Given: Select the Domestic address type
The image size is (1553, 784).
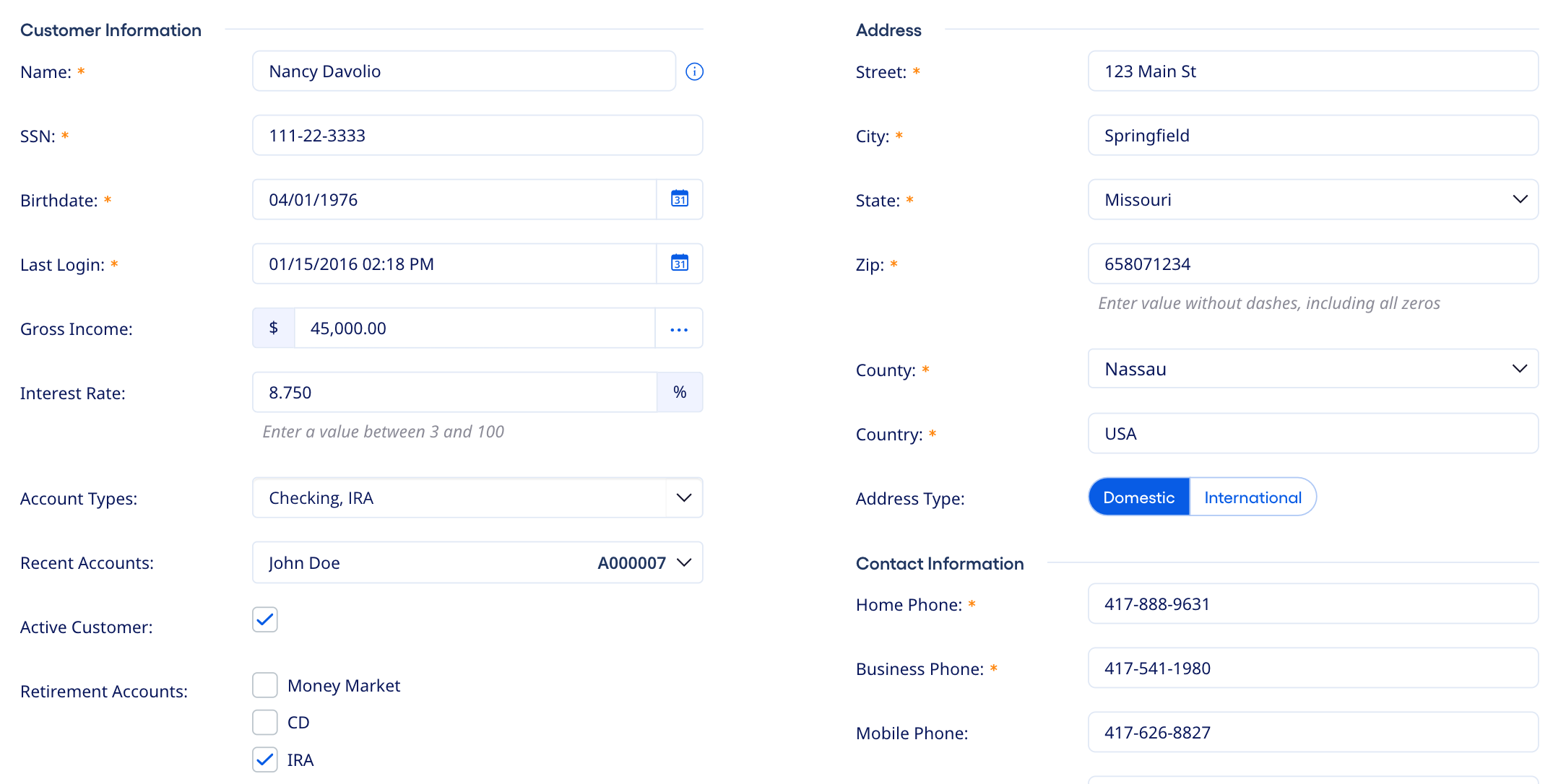Looking at the screenshot, I should (x=1138, y=497).
